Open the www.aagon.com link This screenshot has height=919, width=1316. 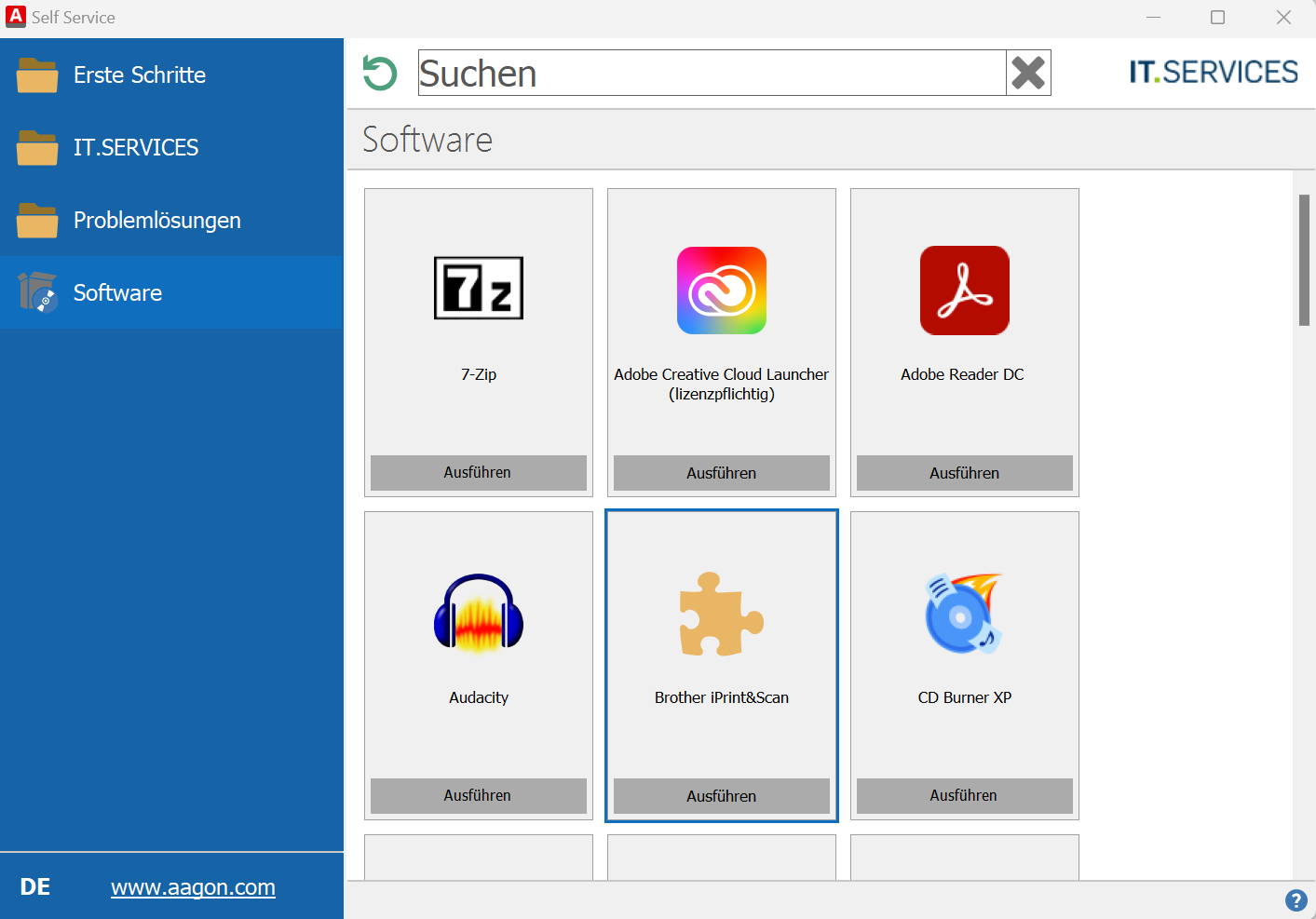[x=193, y=887]
